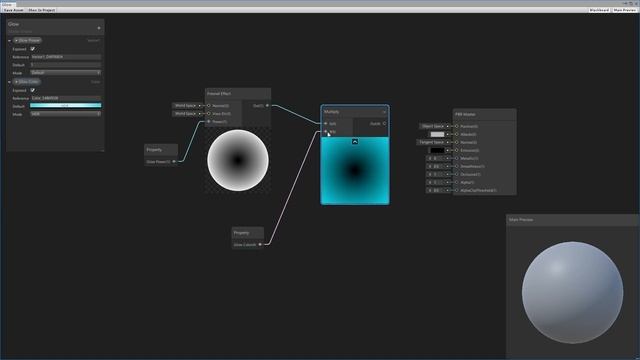
Task: Click the Main Preview sphere
Action: (x=572, y=293)
